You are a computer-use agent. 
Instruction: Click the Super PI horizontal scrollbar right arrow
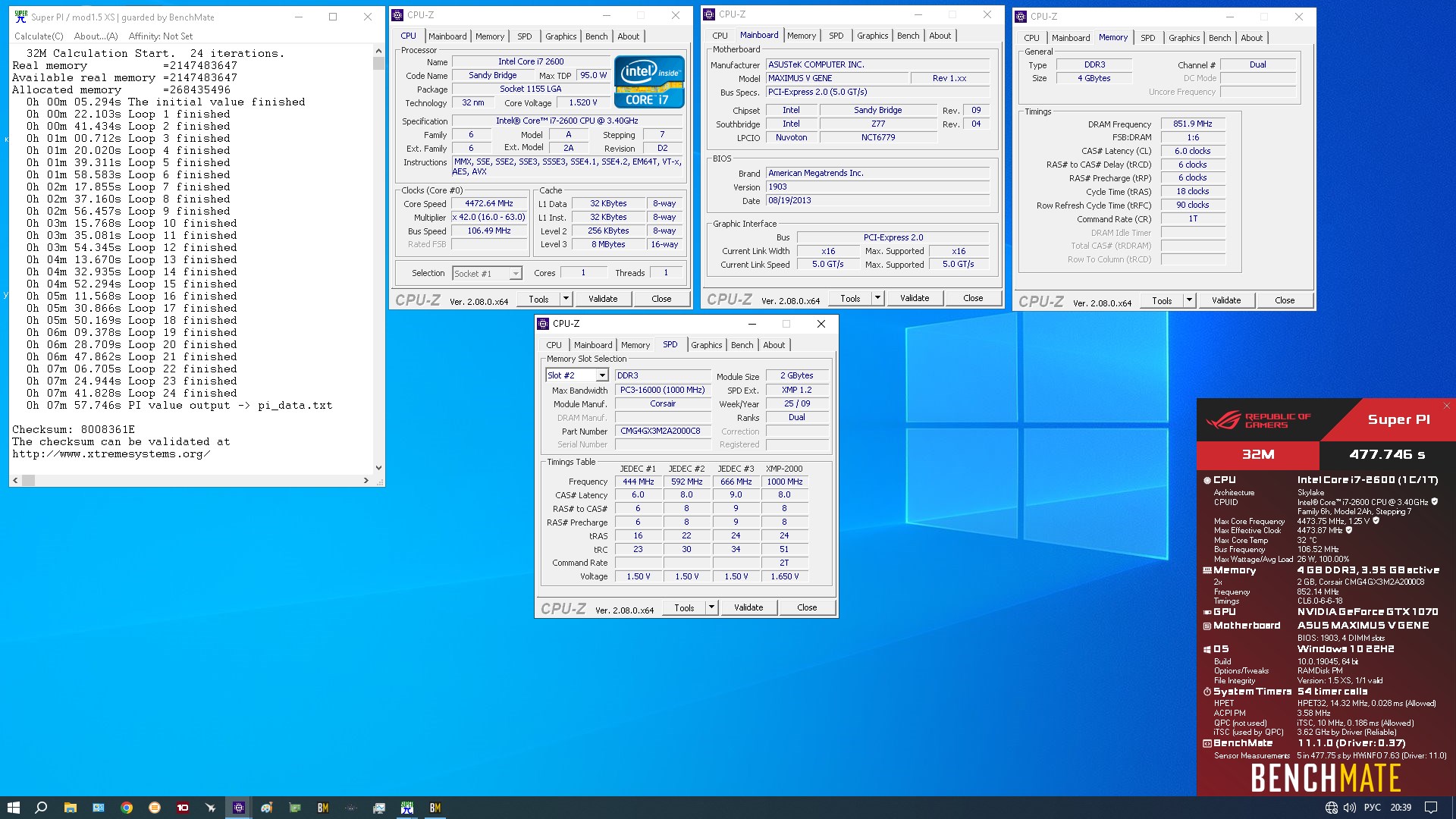point(366,480)
